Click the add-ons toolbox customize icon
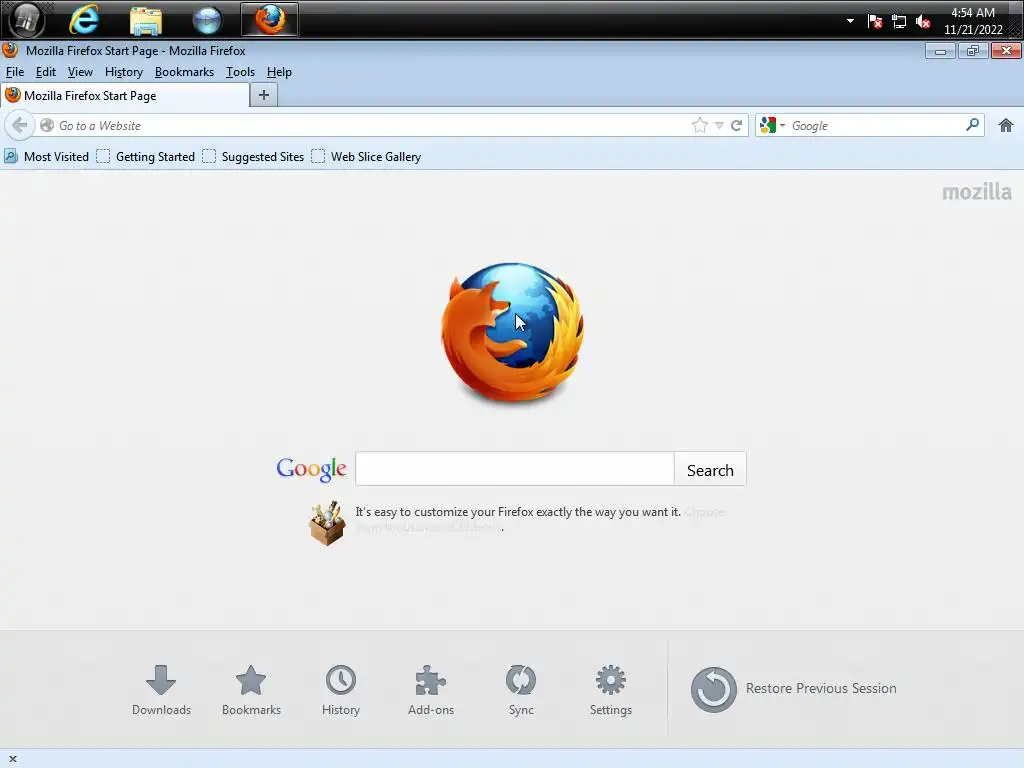Image resolution: width=1024 pixels, height=768 pixels. pyautogui.click(x=327, y=522)
